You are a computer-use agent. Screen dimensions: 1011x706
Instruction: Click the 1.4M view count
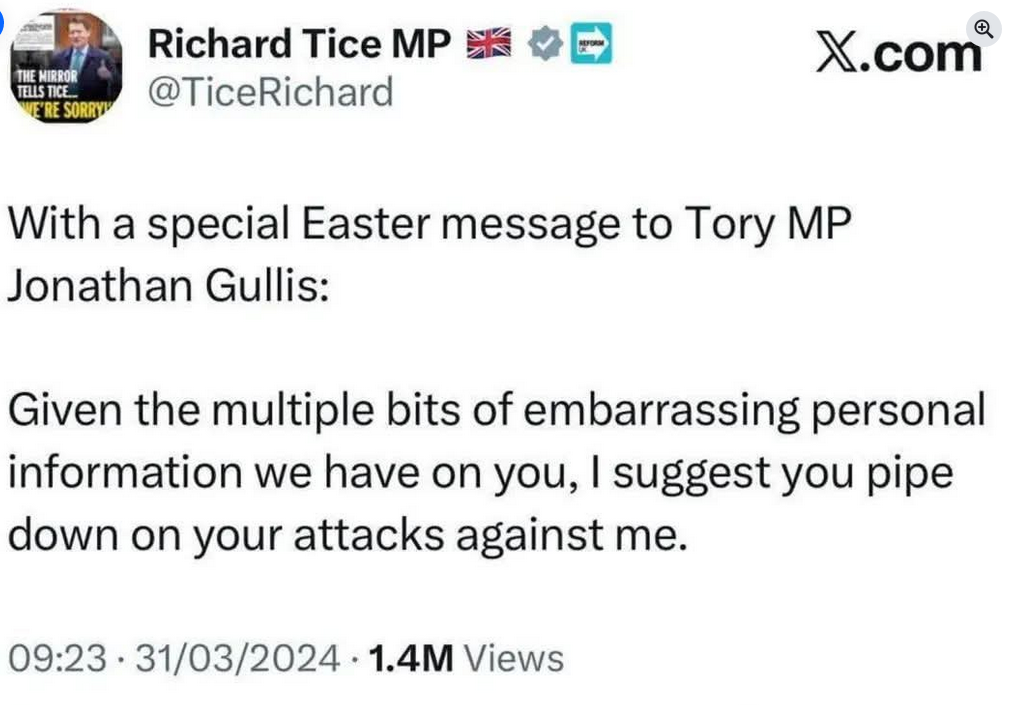click(x=411, y=659)
